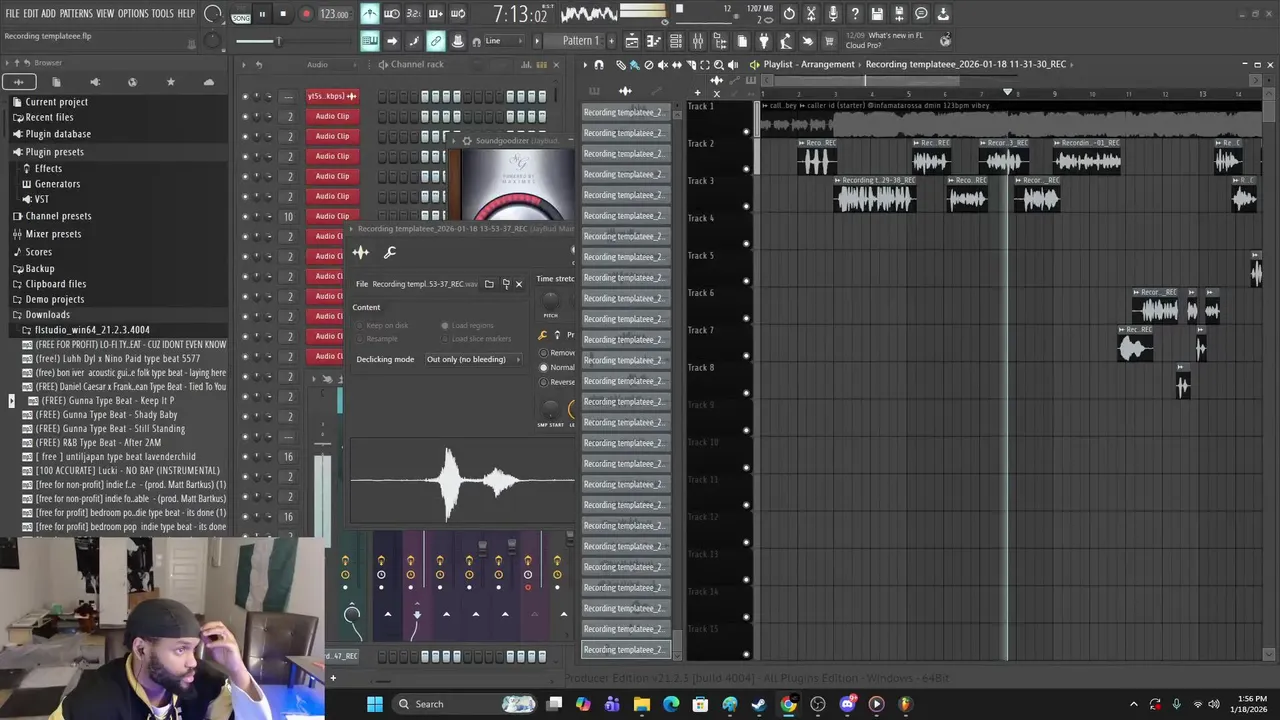Click the waveform sample tab in sampler

pos(361,253)
